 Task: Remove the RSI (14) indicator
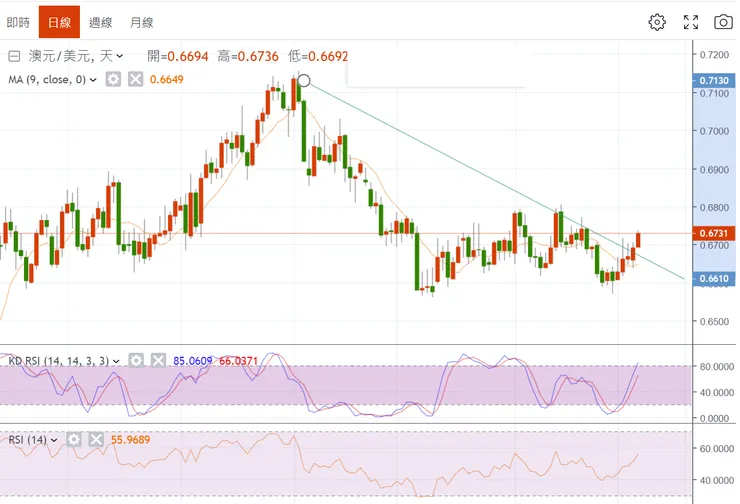[95, 439]
